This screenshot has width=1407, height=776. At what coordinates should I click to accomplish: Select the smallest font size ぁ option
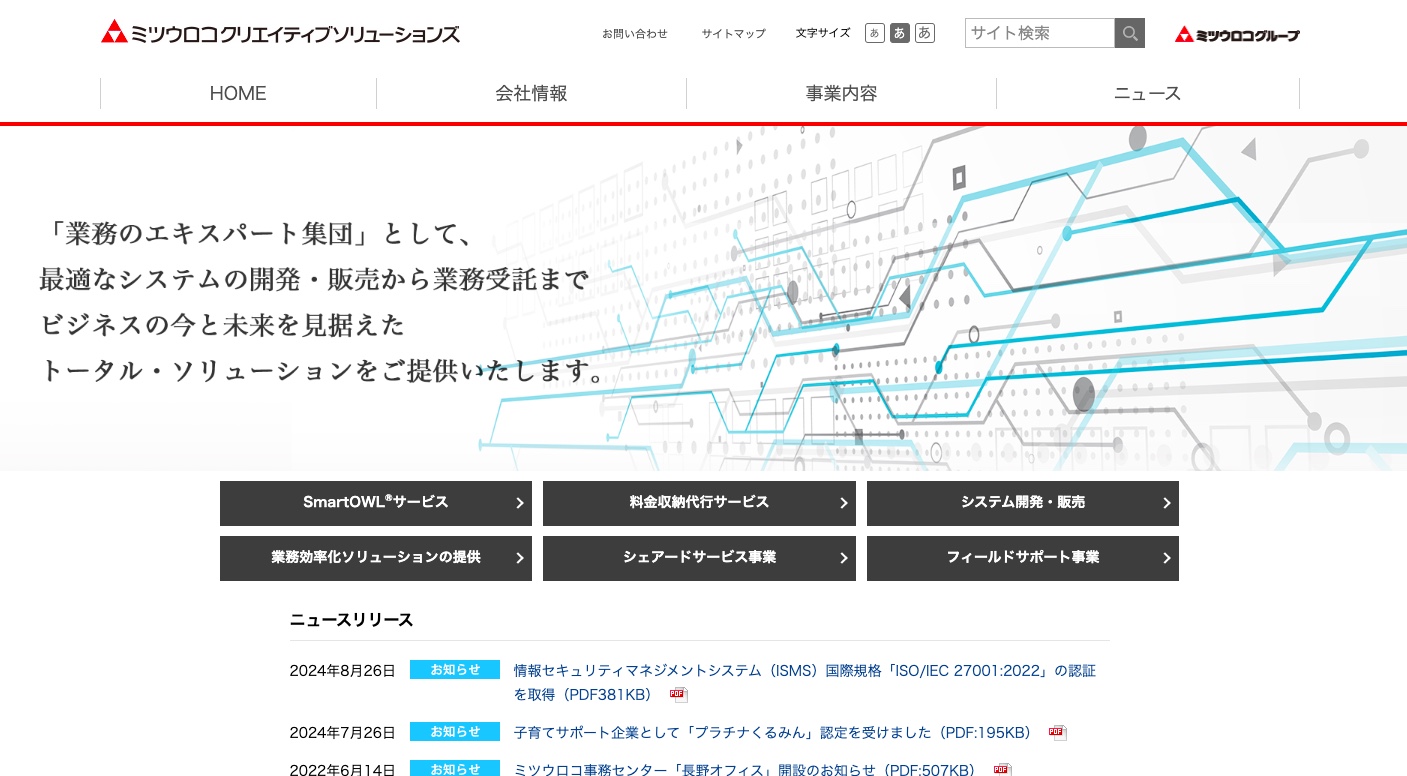pos(874,33)
